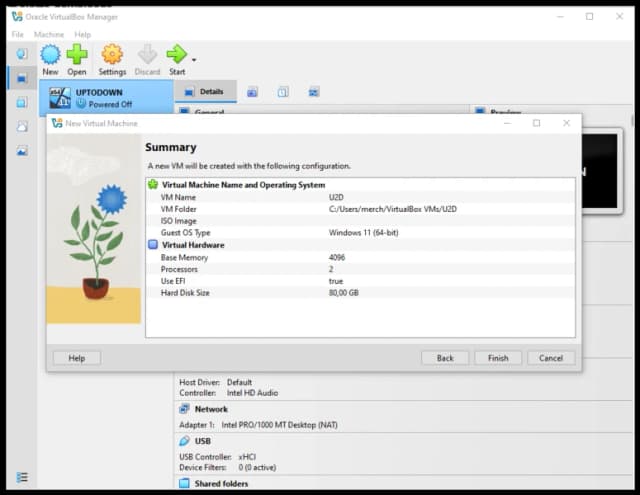Expand the Start button dropdown arrow
Image resolution: width=640 pixels, height=495 pixels.
coord(194,60)
